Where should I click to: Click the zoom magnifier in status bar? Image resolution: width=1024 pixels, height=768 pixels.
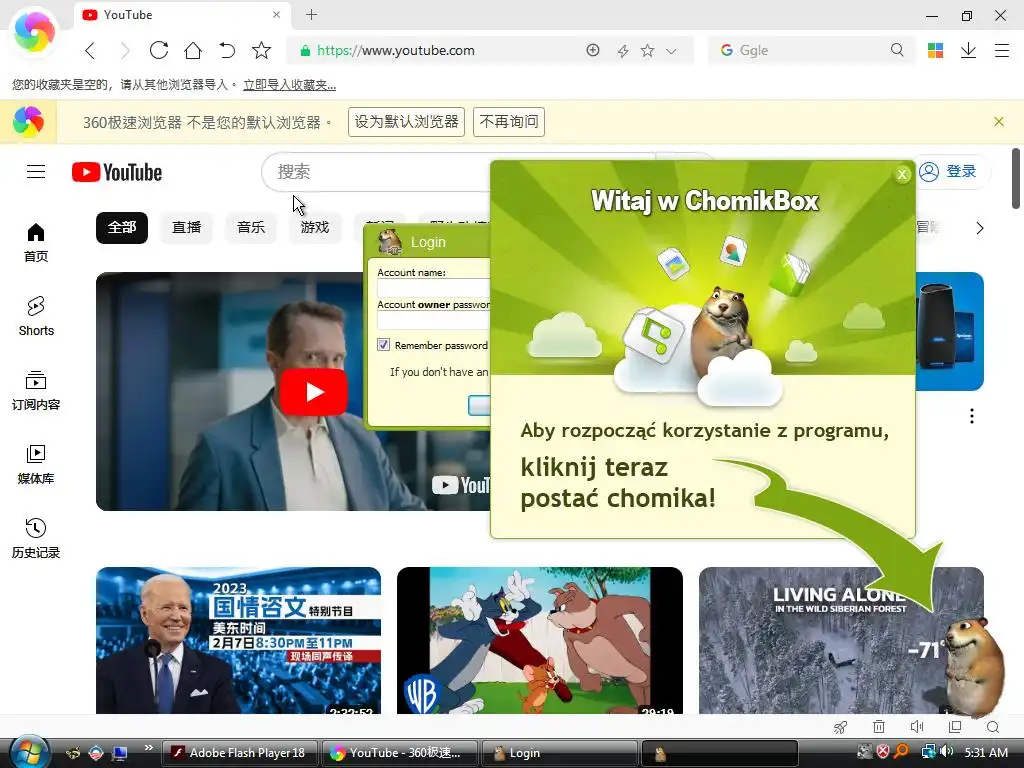coord(993,727)
